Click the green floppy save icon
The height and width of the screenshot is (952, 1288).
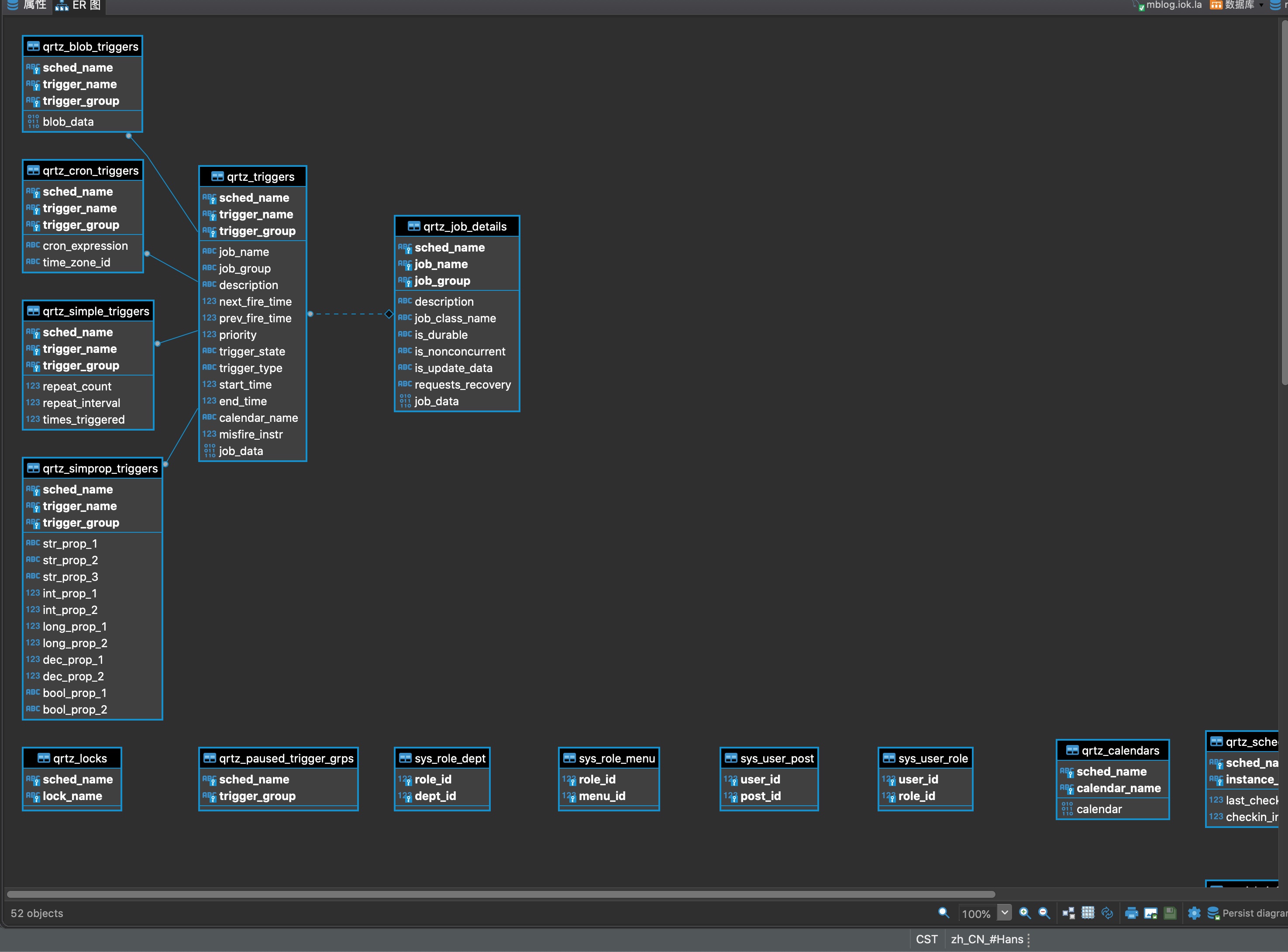click(x=1170, y=913)
